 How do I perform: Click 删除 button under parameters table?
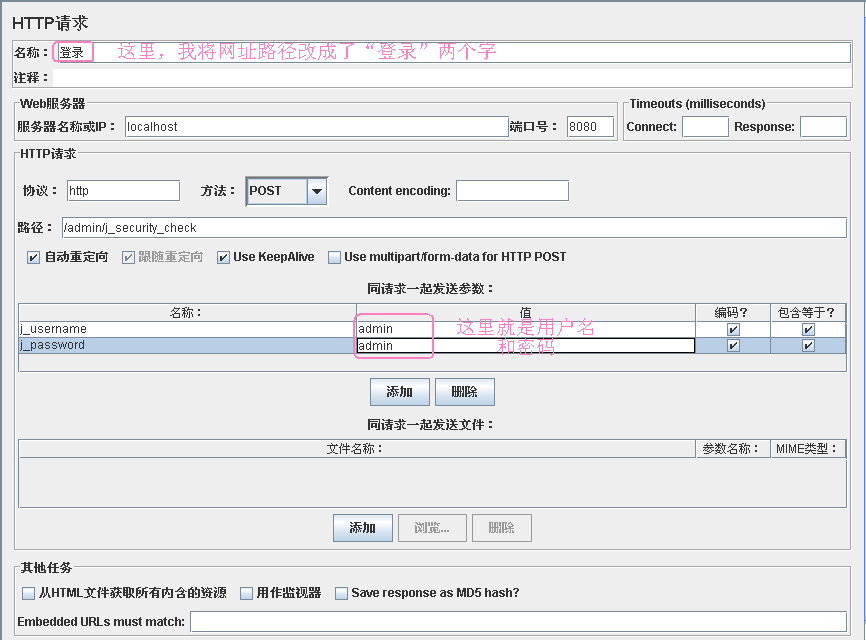pyautogui.click(x=464, y=392)
